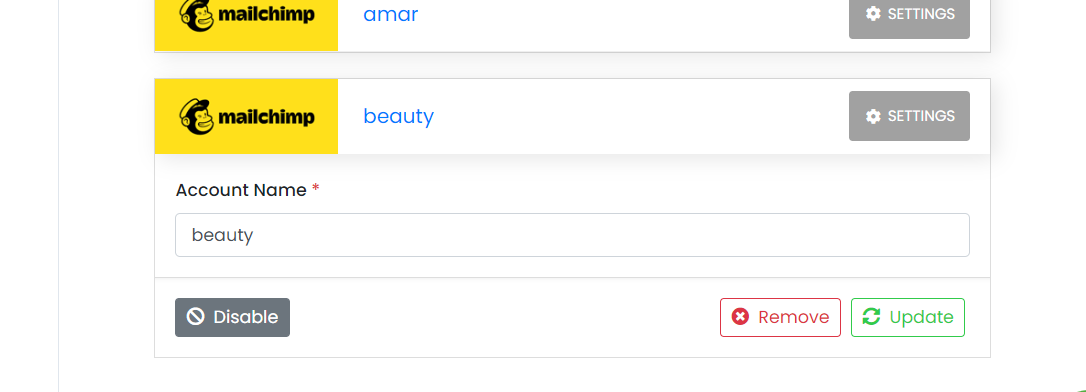
Task: Click the ban circle icon on Disable
Action: [x=195, y=317]
